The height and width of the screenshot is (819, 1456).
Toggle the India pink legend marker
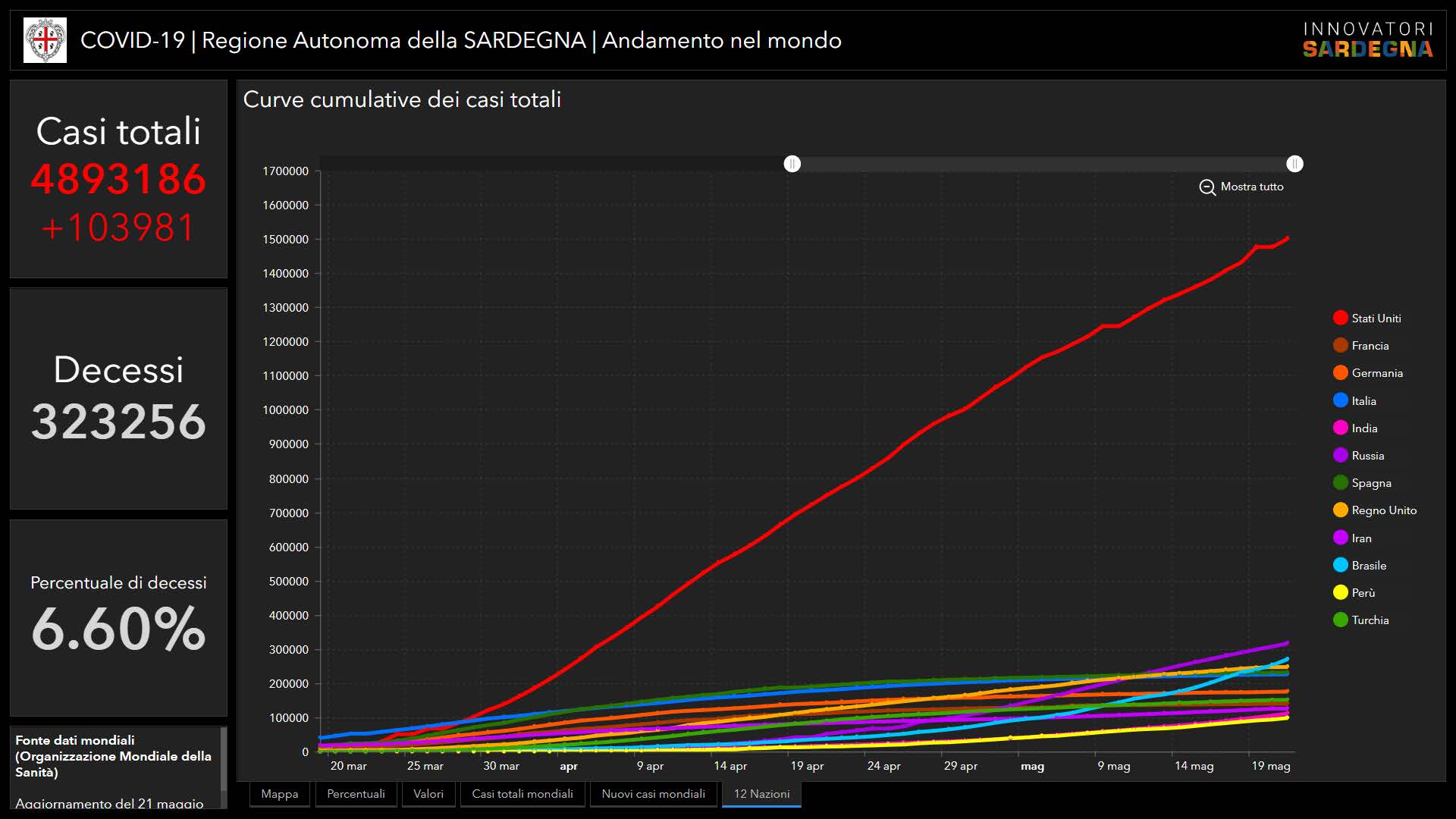(1340, 428)
